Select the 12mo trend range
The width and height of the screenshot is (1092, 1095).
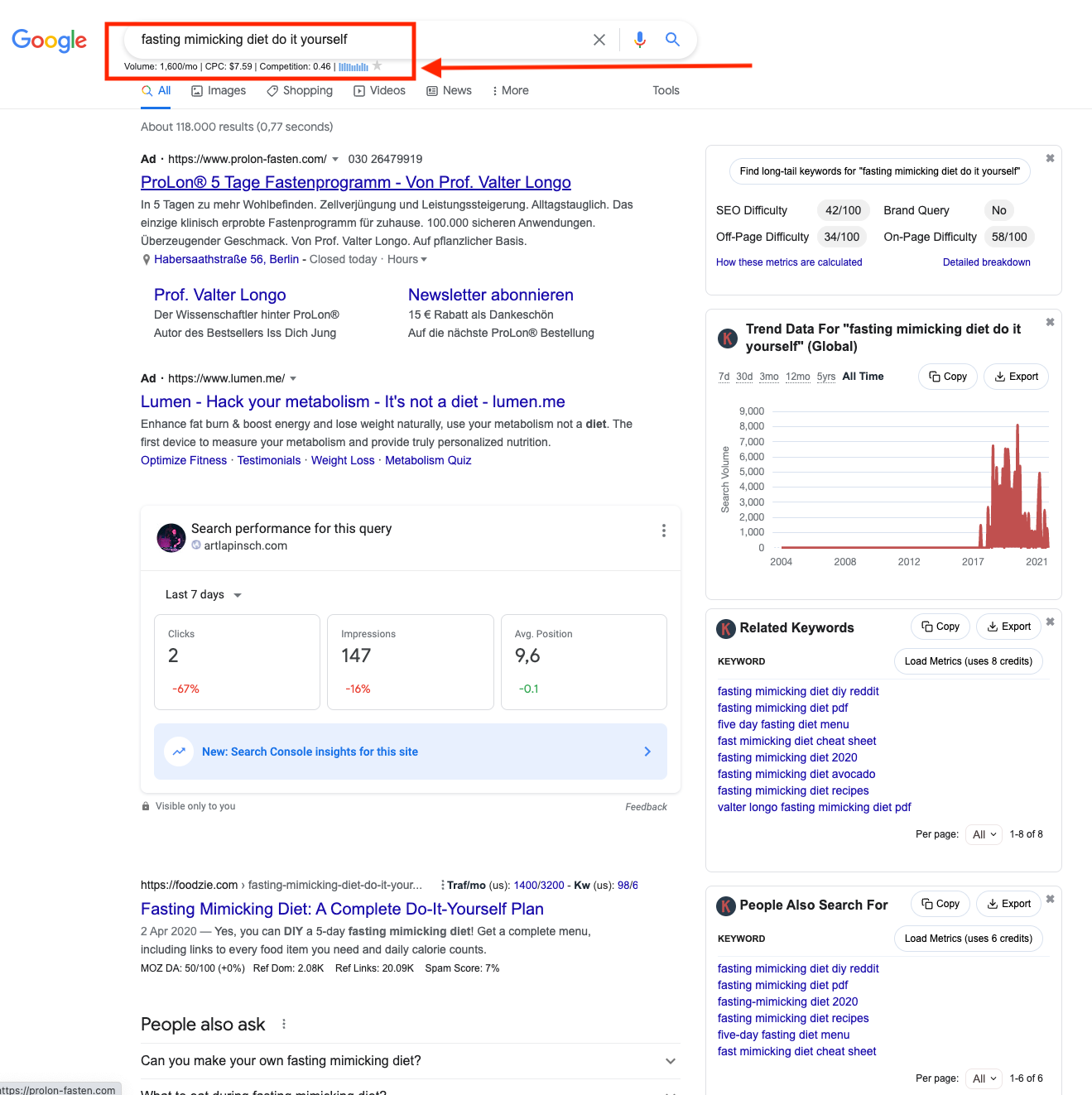798,377
